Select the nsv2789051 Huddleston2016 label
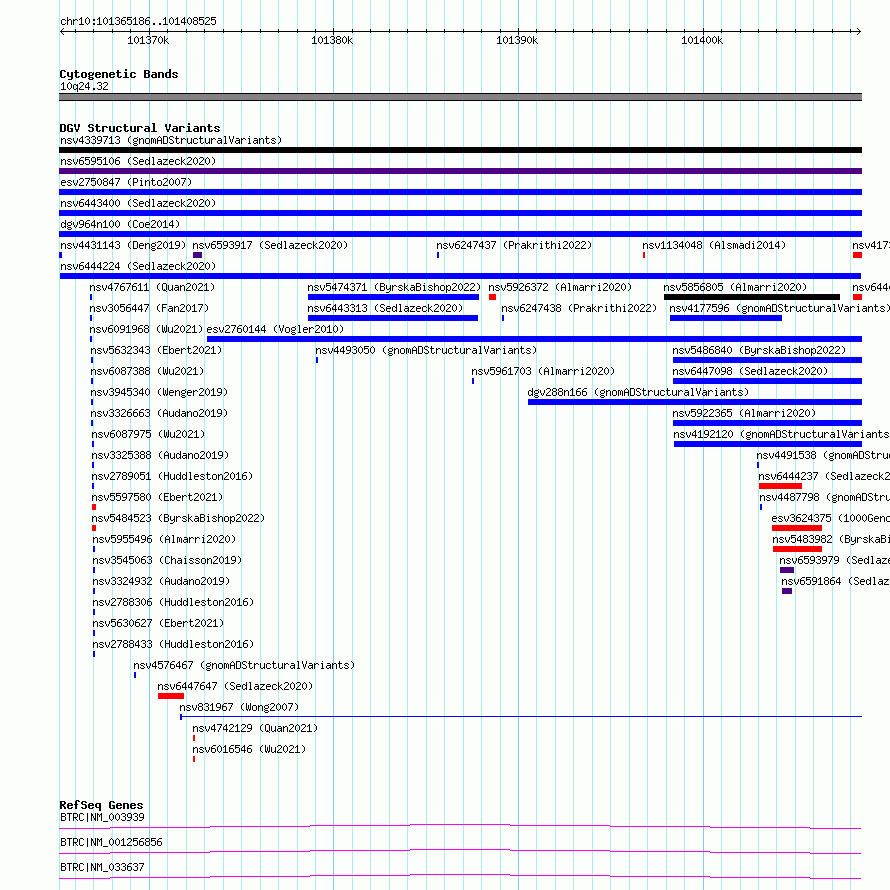The height and width of the screenshot is (890, 890). [x=173, y=476]
